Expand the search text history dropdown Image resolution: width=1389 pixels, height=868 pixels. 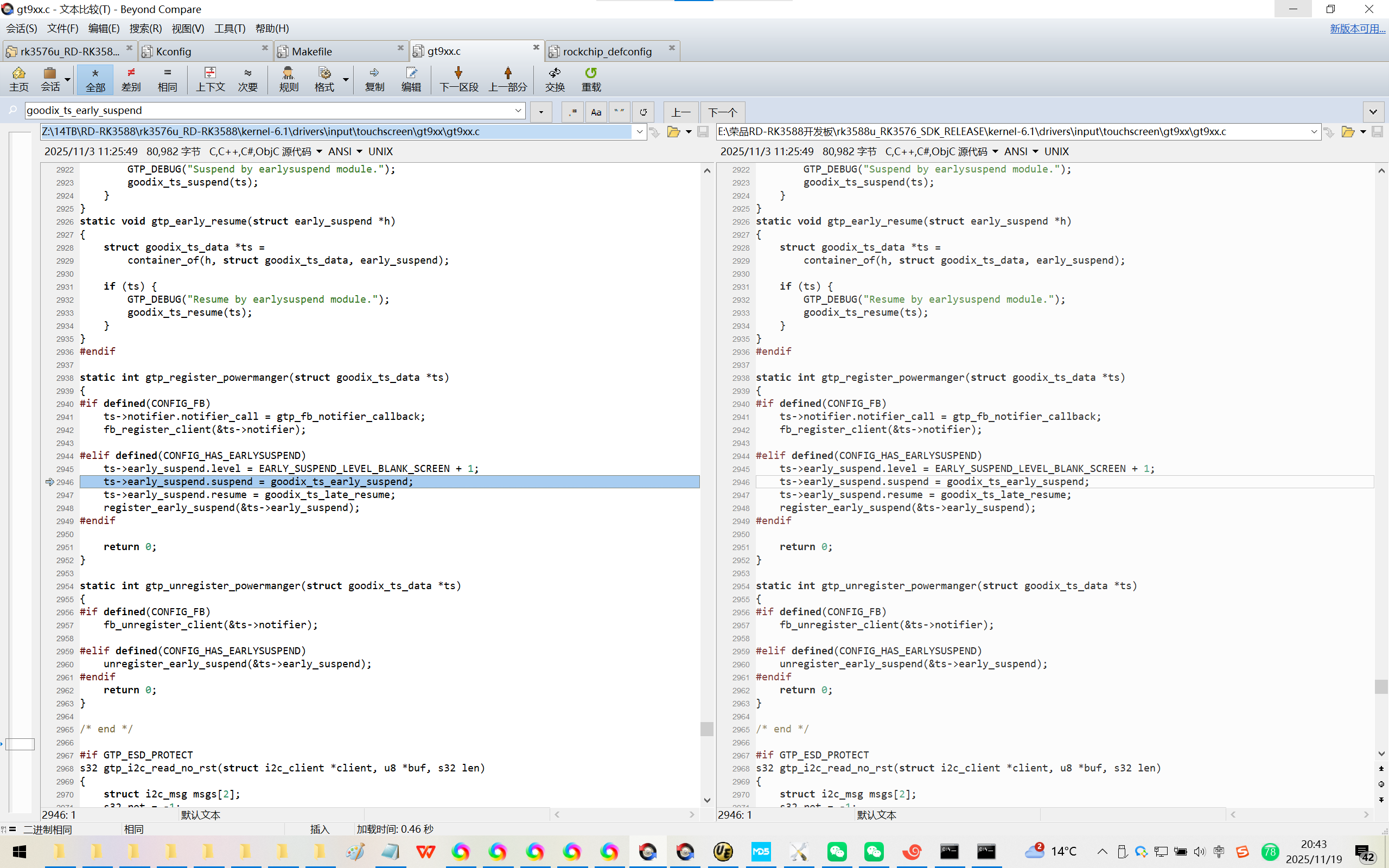click(518, 110)
